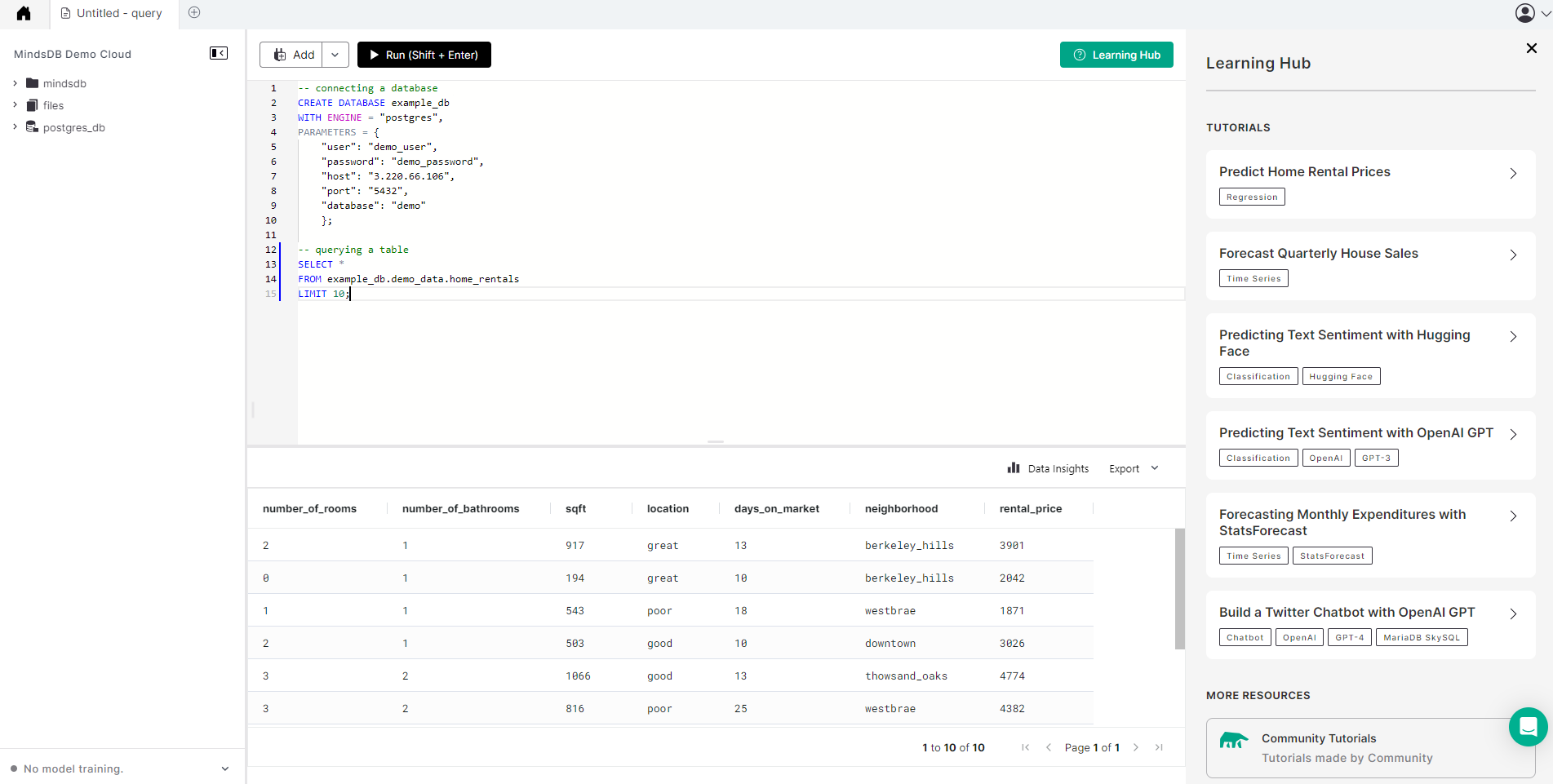
Task: Open the Learning Hub button
Action: tap(1116, 55)
